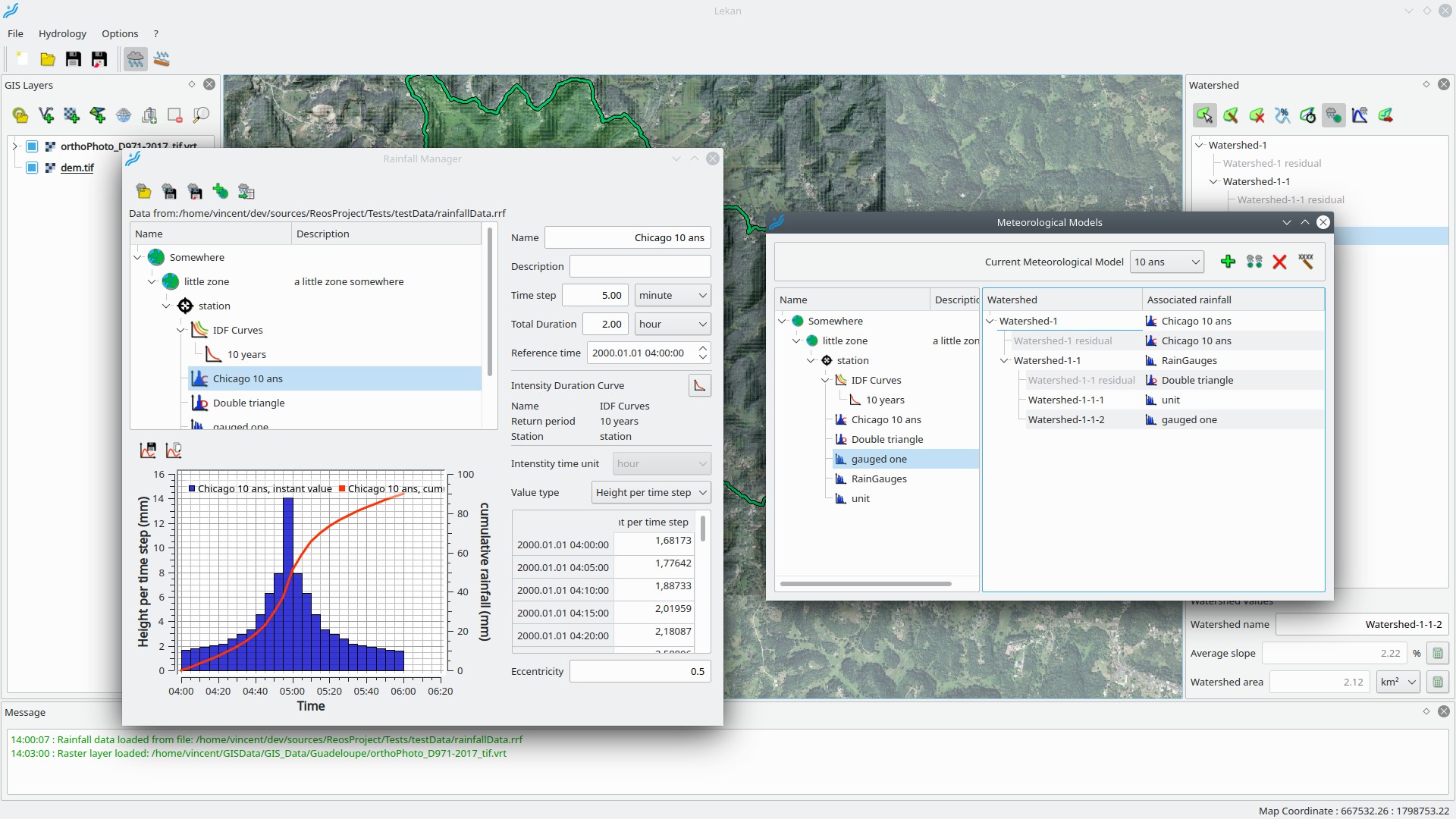Click the Meteorological Models horizontal scrollbar
Image resolution: width=1456 pixels, height=819 pixels.
coord(865,584)
